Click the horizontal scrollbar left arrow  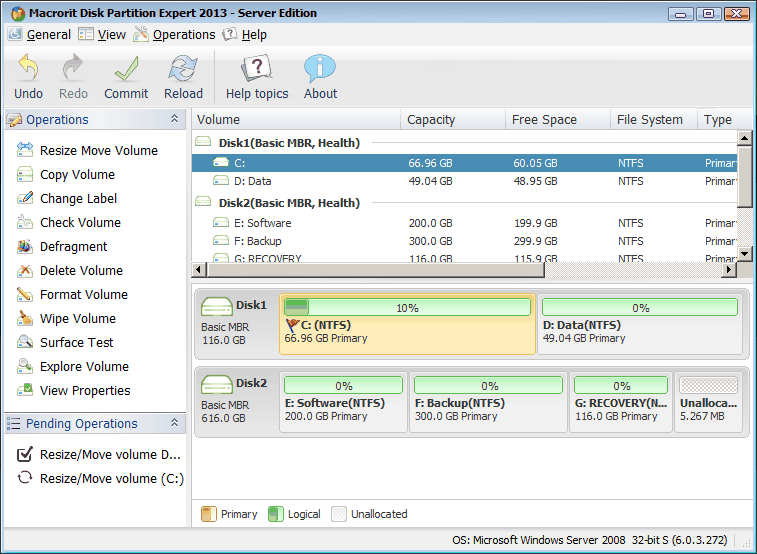pos(199,270)
